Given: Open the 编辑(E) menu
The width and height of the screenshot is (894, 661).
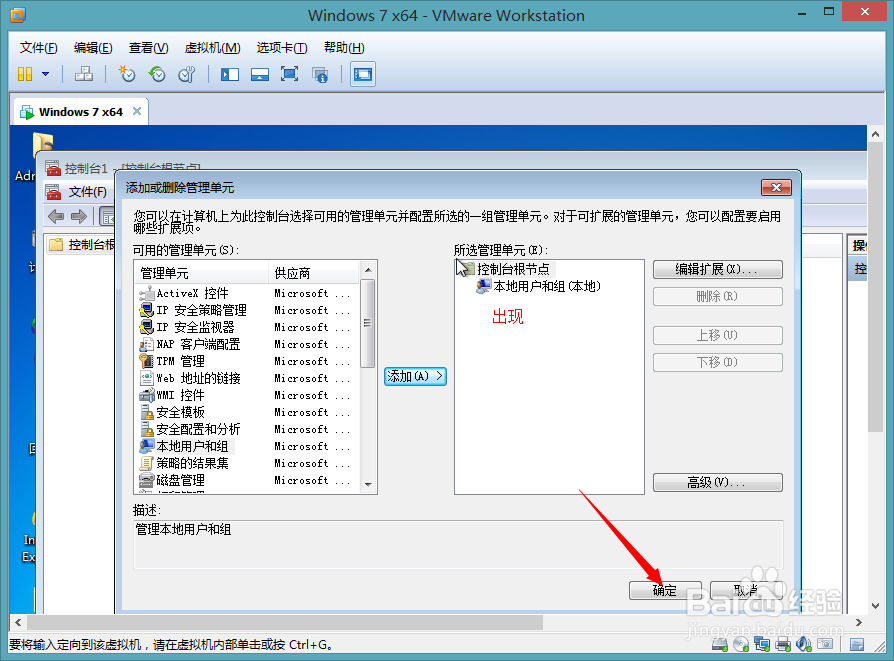Looking at the screenshot, I should tap(93, 48).
